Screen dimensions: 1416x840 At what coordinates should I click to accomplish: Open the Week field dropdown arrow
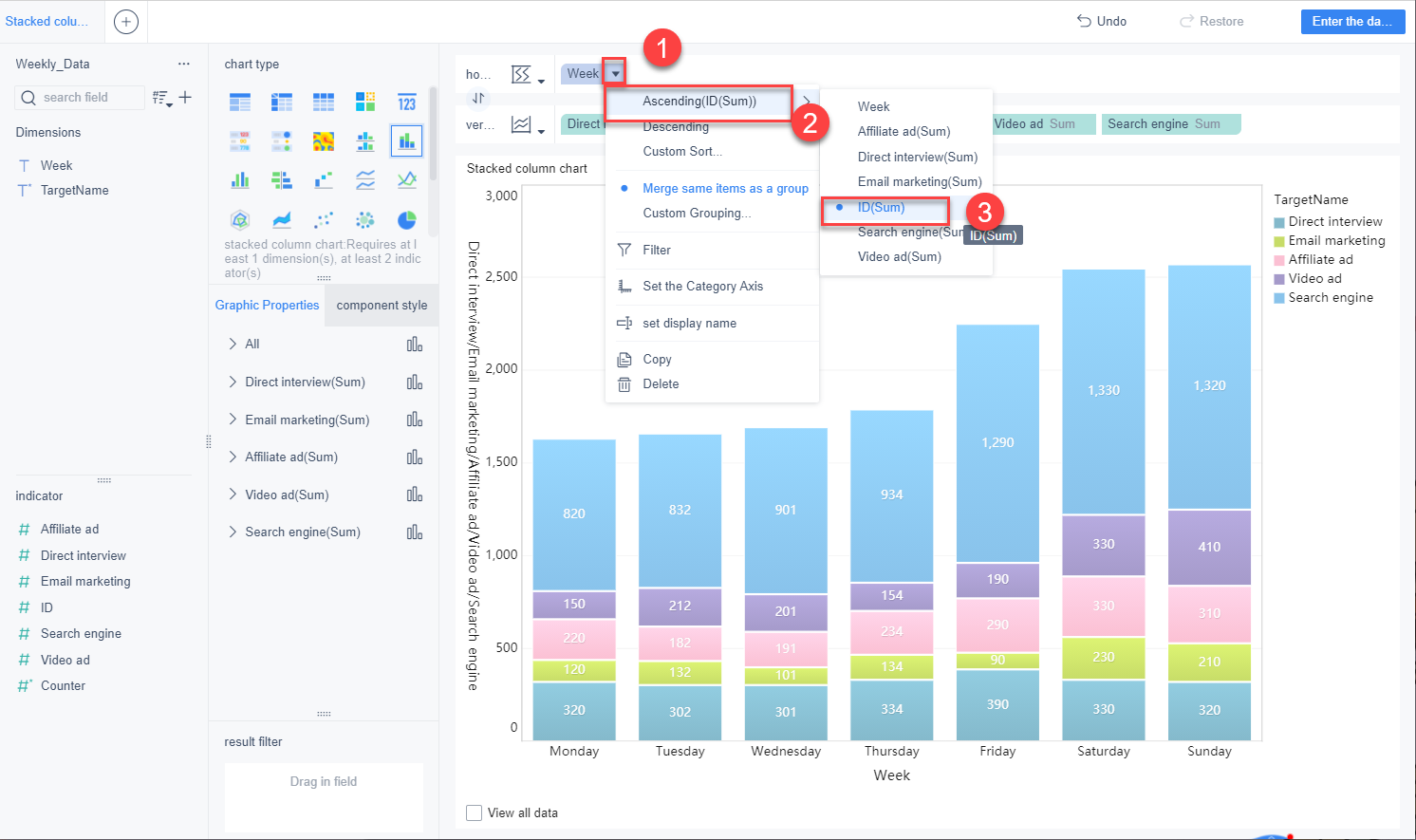click(x=615, y=73)
